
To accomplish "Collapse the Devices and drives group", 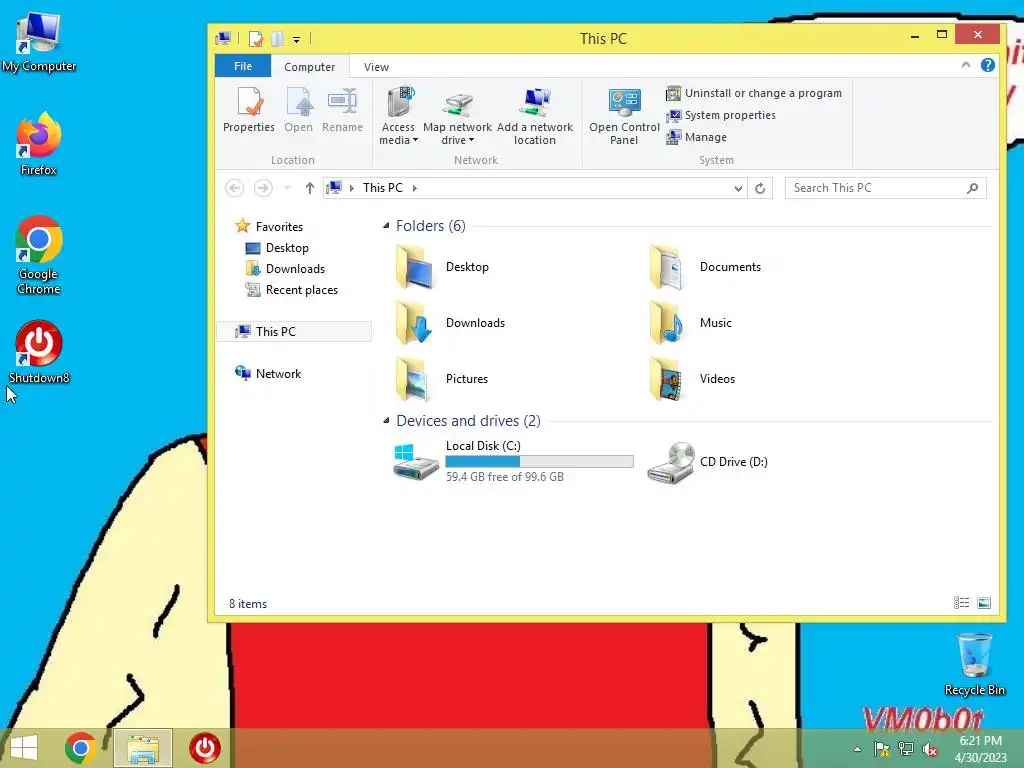I will click(386, 421).
